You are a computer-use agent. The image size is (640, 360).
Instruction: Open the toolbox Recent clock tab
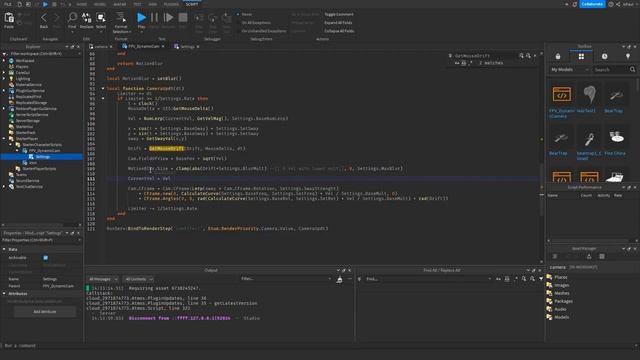pos(604,56)
